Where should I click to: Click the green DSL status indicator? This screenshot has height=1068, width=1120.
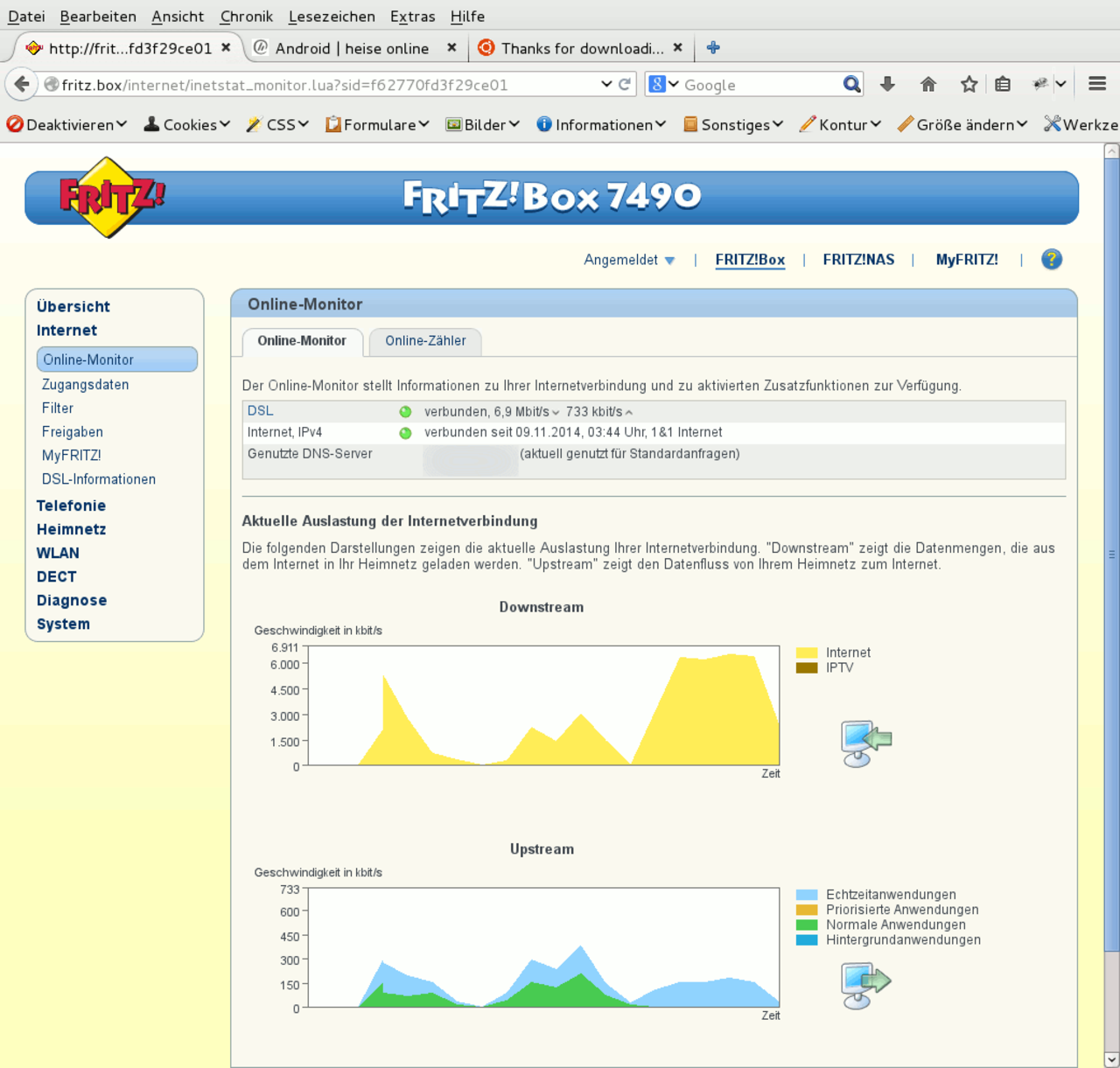pyautogui.click(x=405, y=412)
